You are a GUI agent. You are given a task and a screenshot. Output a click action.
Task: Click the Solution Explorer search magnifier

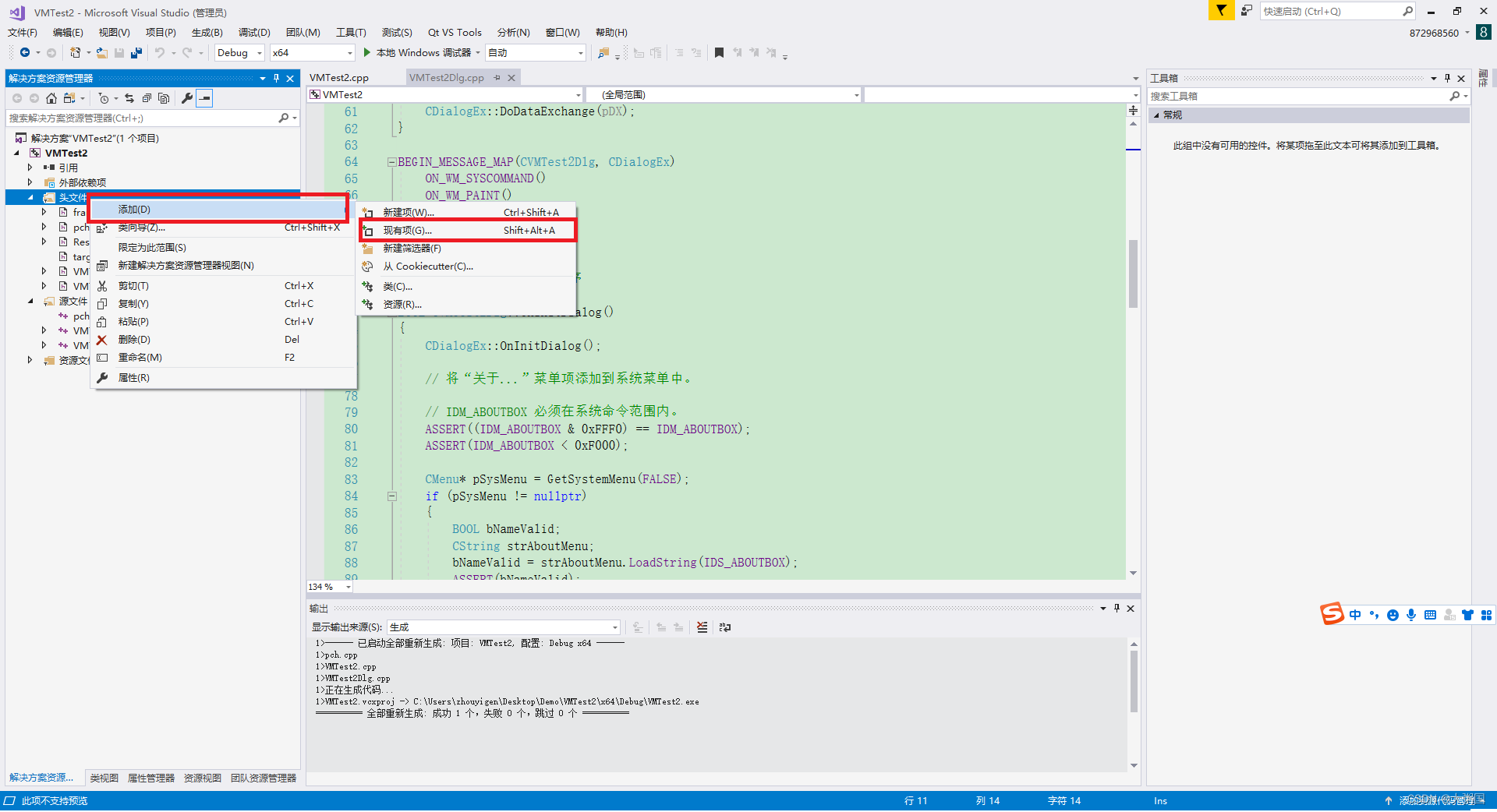[x=284, y=118]
